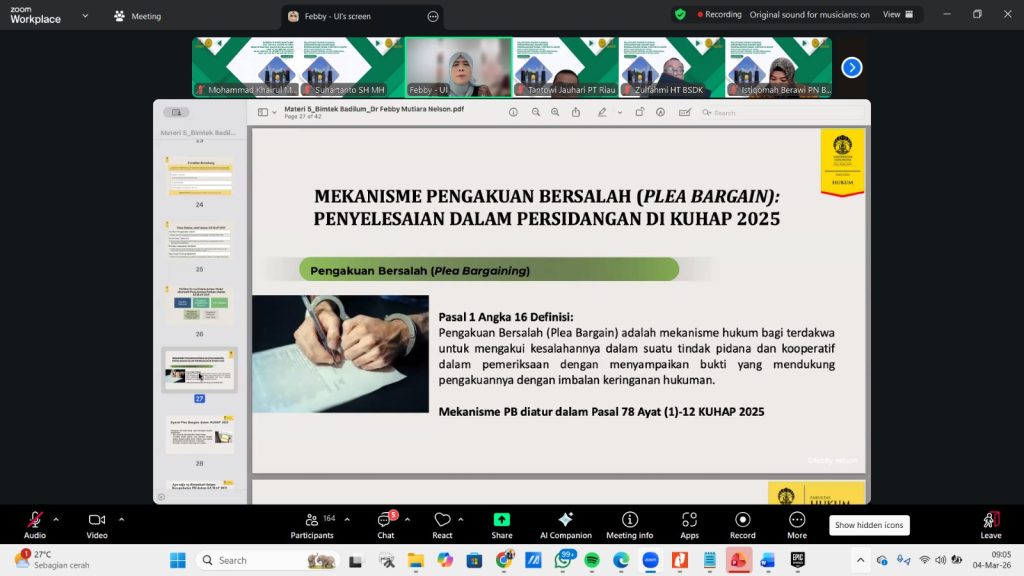Viewport: 1024px width, 576px height.
Task: Expand audio options arrow next to Audio
Action: [x=56, y=519]
